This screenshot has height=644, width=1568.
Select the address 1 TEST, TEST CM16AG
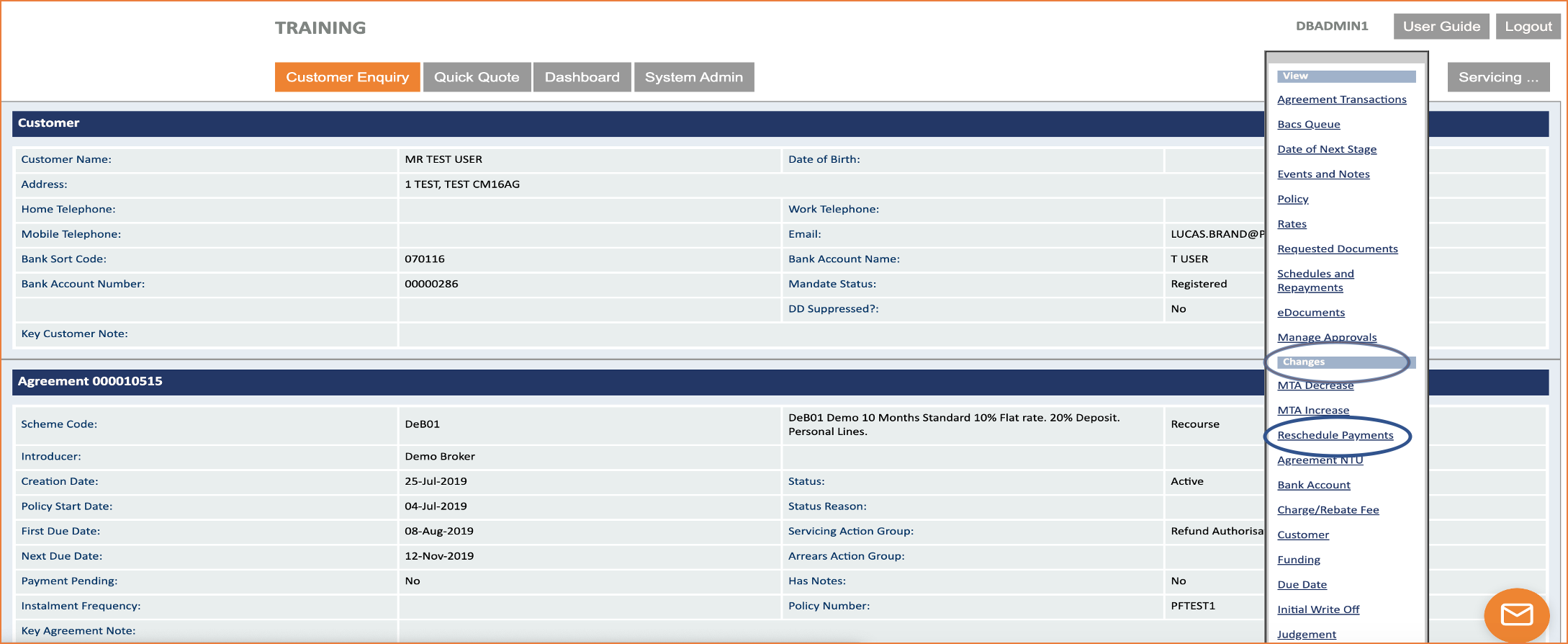462,184
